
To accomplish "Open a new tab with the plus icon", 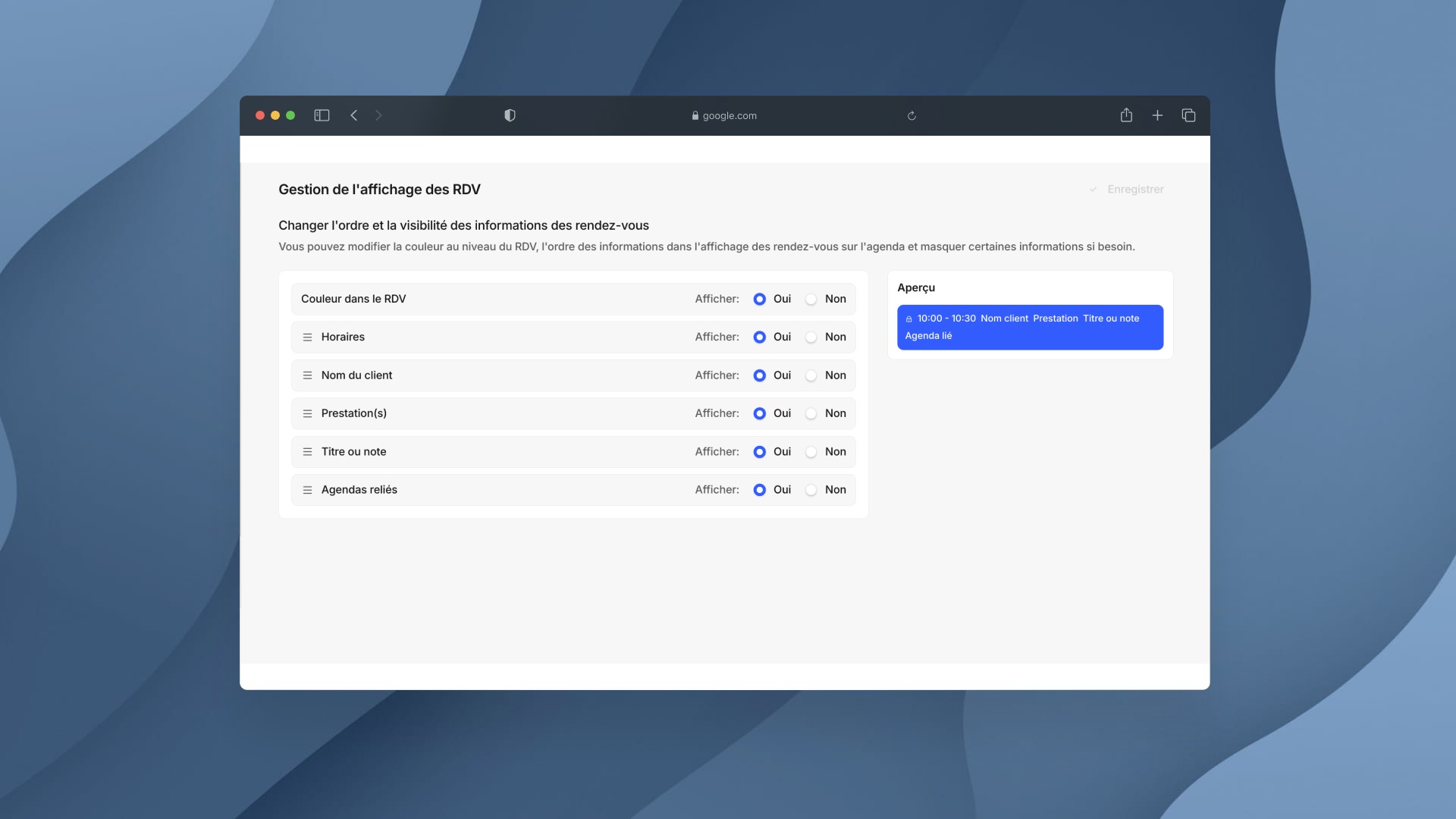I will coord(1157,115).
